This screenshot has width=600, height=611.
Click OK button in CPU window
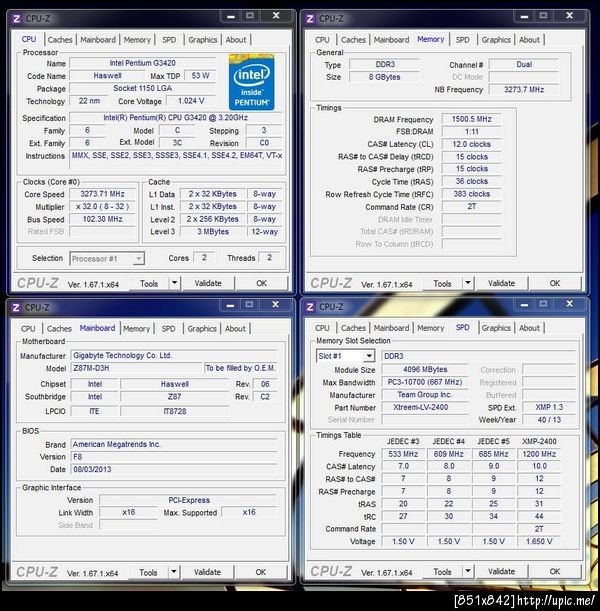tap(261, 283)
